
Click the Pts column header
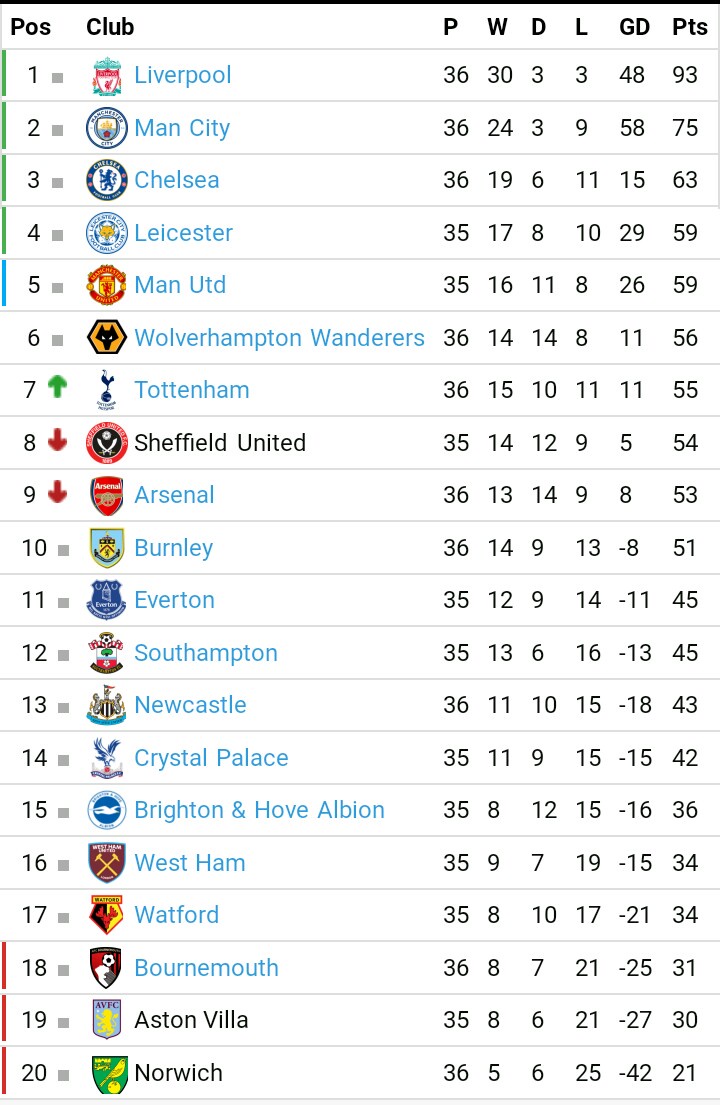click(x=689, y=27)
